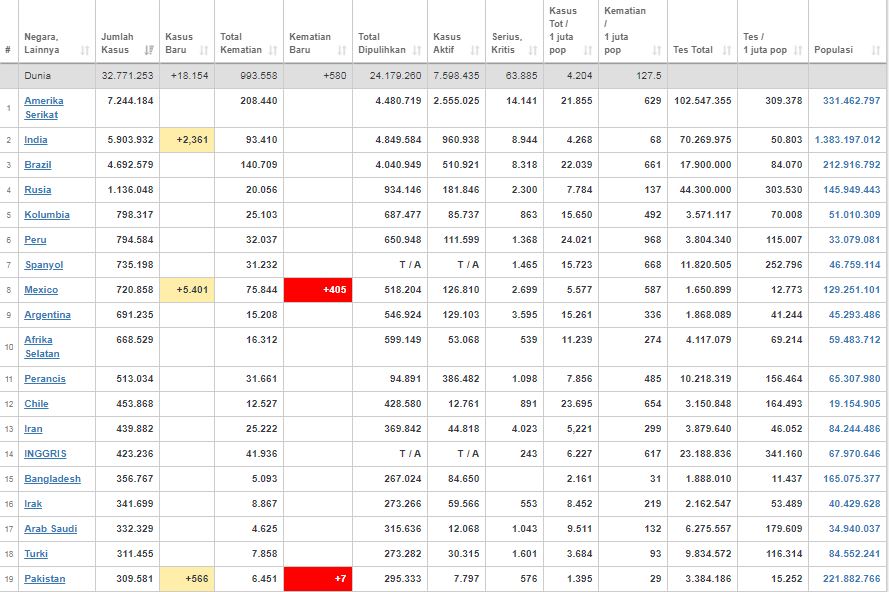Sort by Kasus Tot / 1 juta pop icon
Image resolution: width=889 pixels, height=592 pixels.
(x=588, y=50)
